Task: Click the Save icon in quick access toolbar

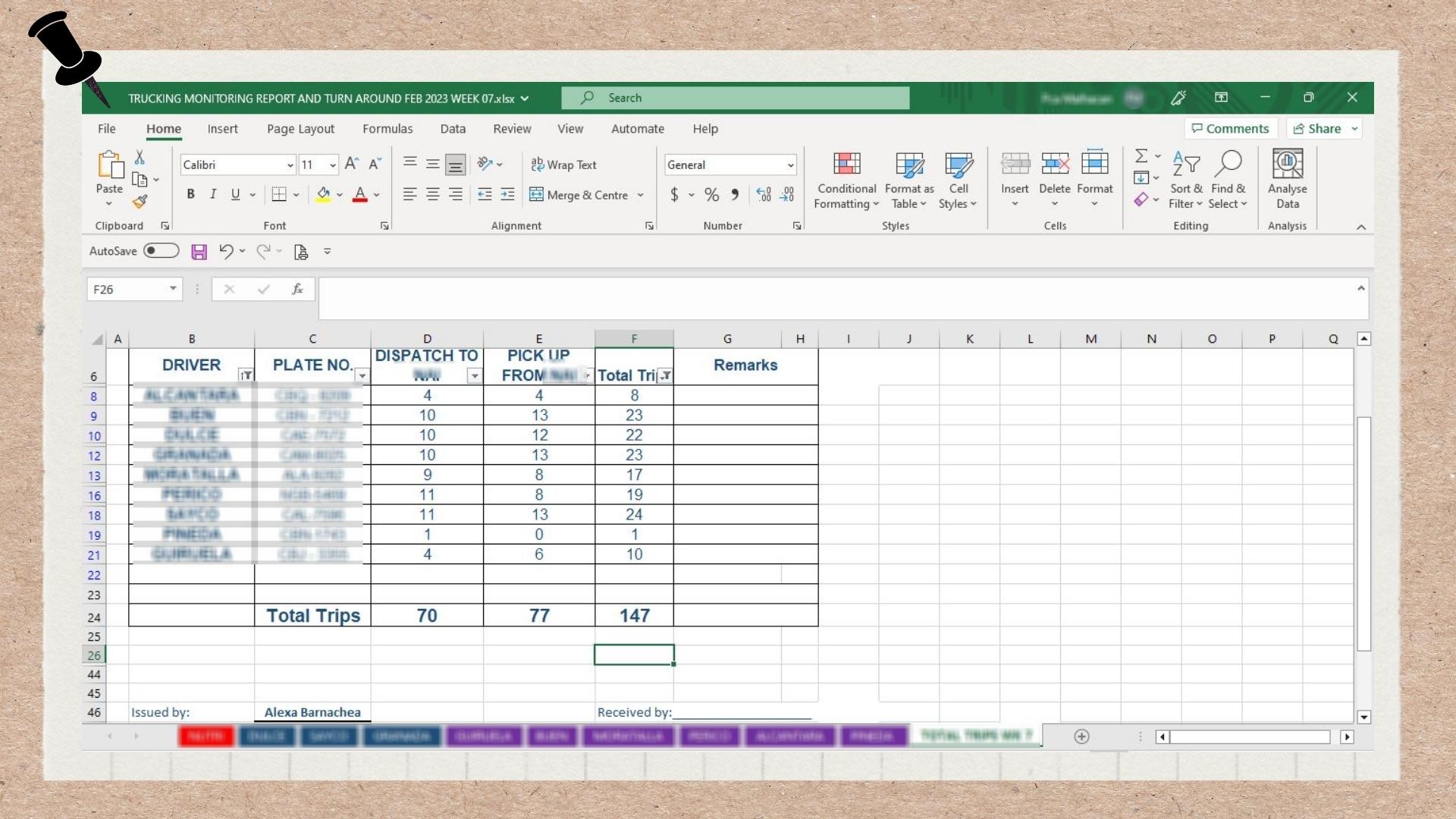Action: click(x=199, y=252)
